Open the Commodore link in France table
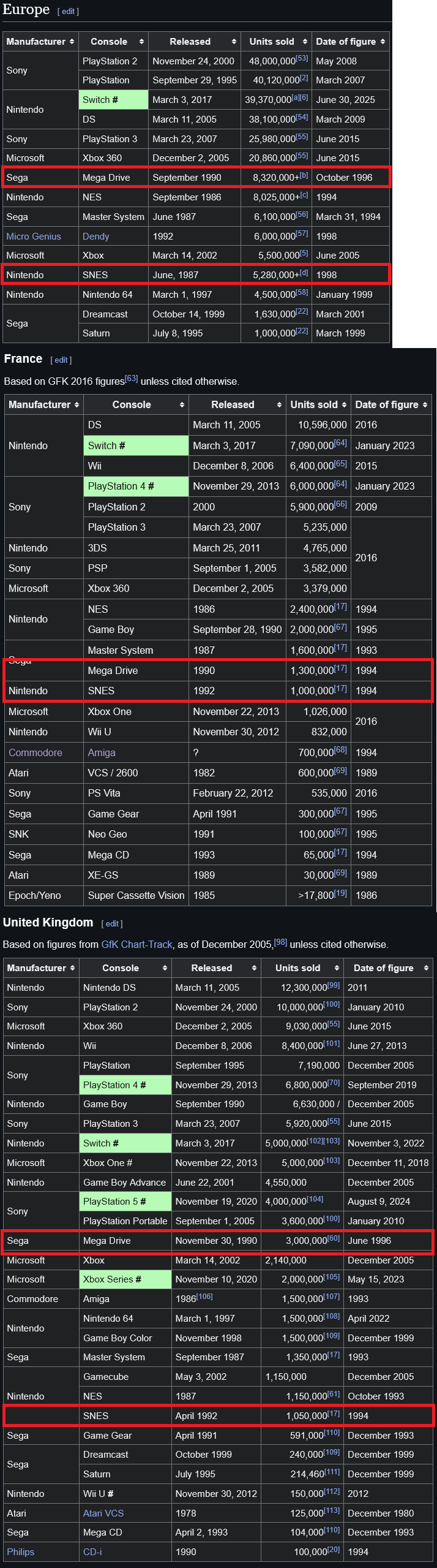Screen dimensions: 437x1568 (x=35, y=752)
